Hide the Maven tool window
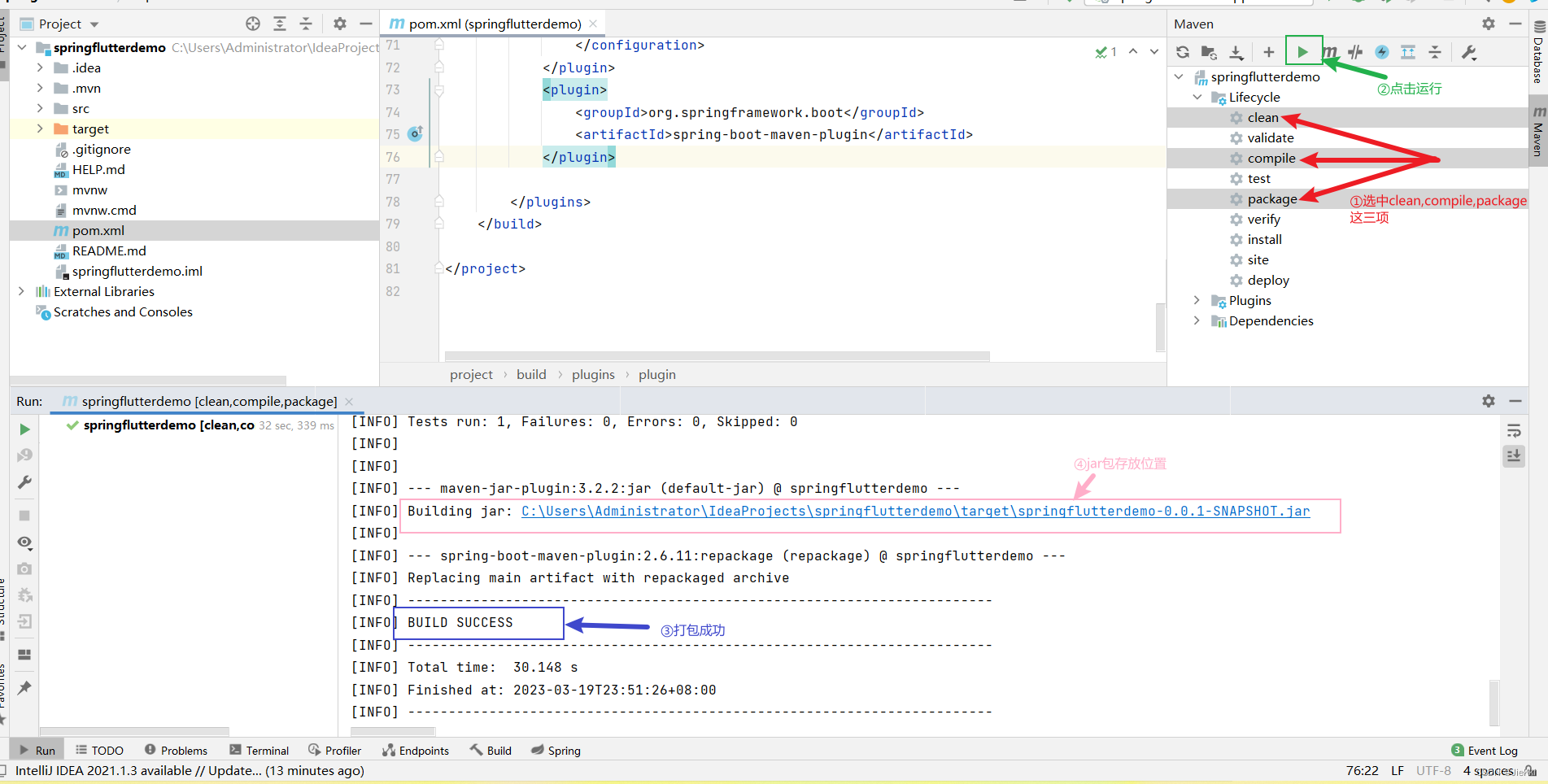The width and height of the screenshot is (1548, 784). tap(1515, 24)
